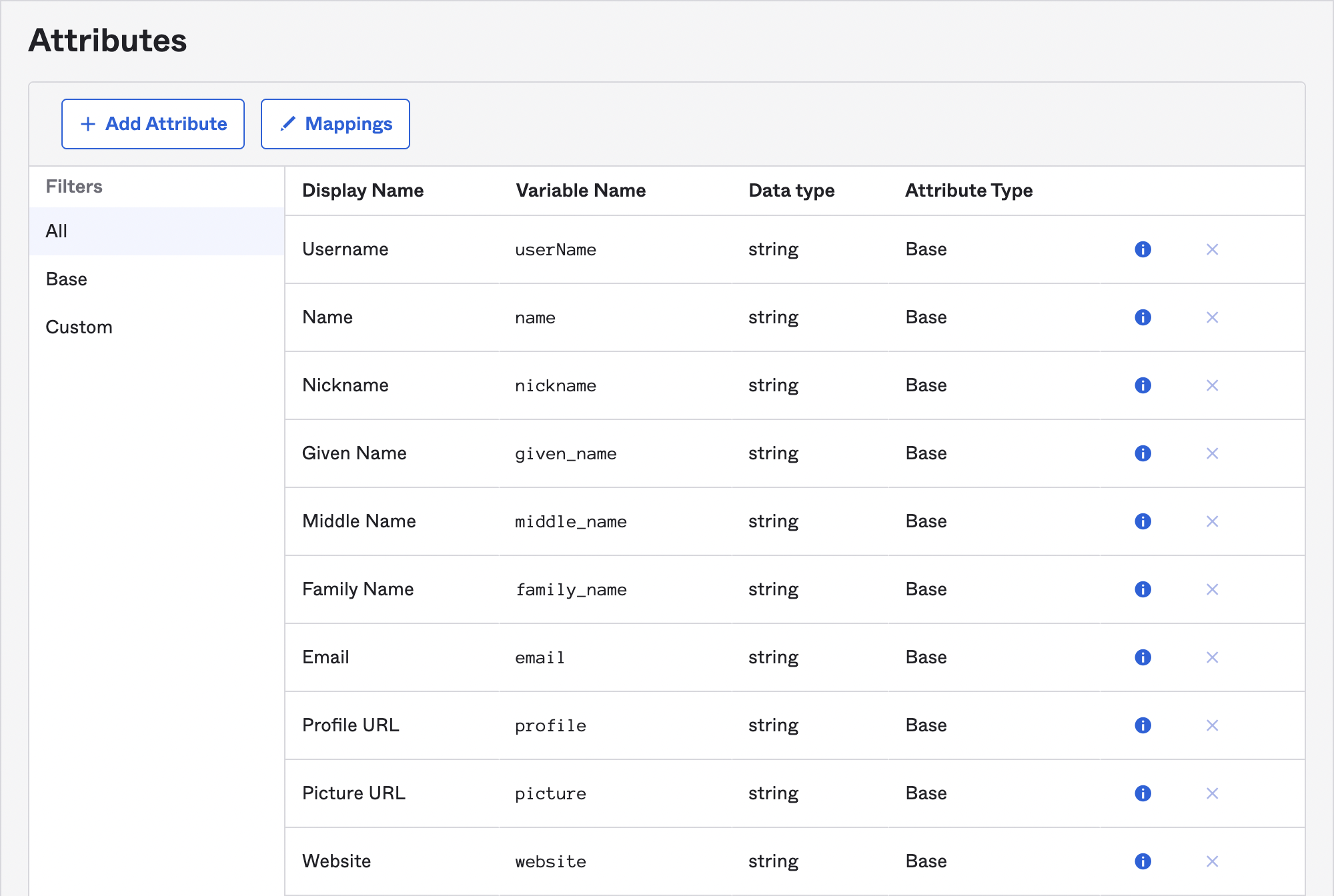
Task: Open the pencil-edit Mappings icon
Action: pos(287,123)
